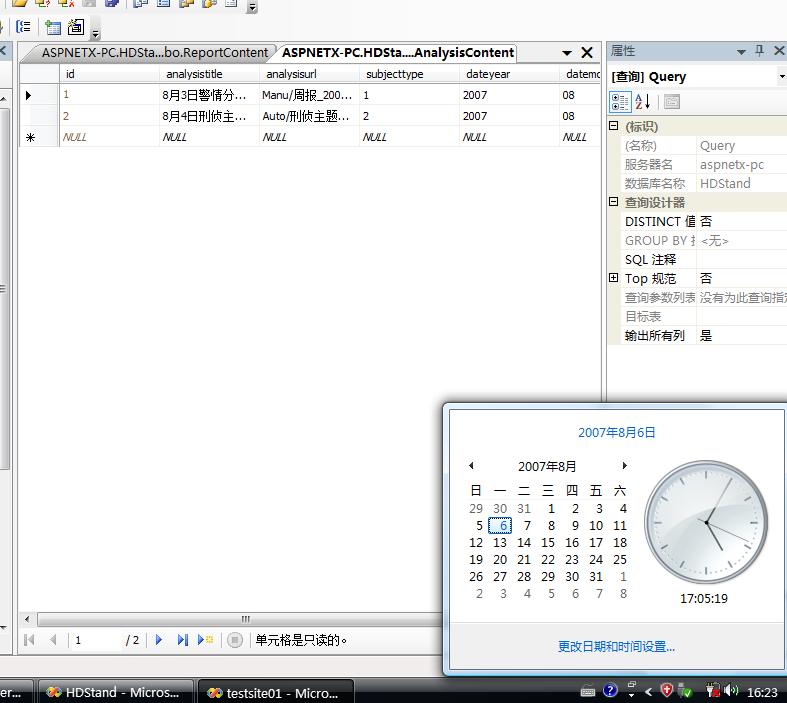Open the [查询] Query object dropdown
Screen dimensions: 787x703
781,77
